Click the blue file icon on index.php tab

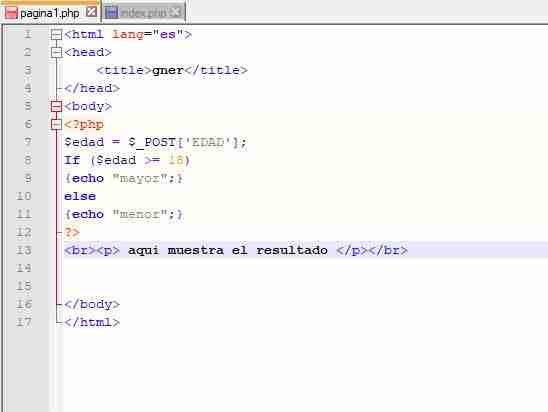111,13
